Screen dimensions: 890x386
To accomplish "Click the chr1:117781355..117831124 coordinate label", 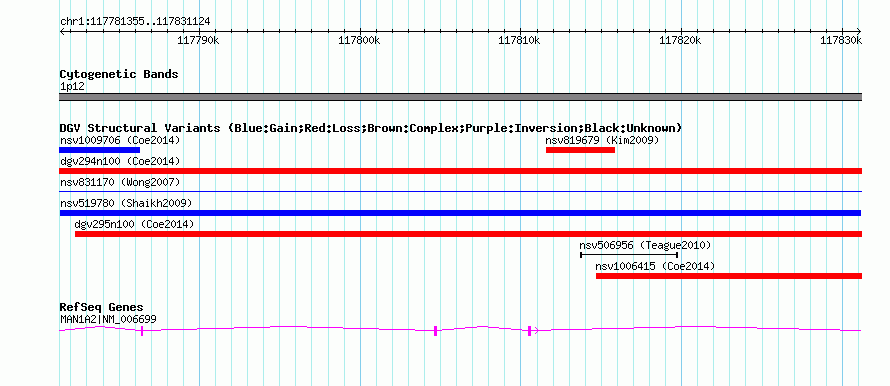I will click(x=135, y=22).
